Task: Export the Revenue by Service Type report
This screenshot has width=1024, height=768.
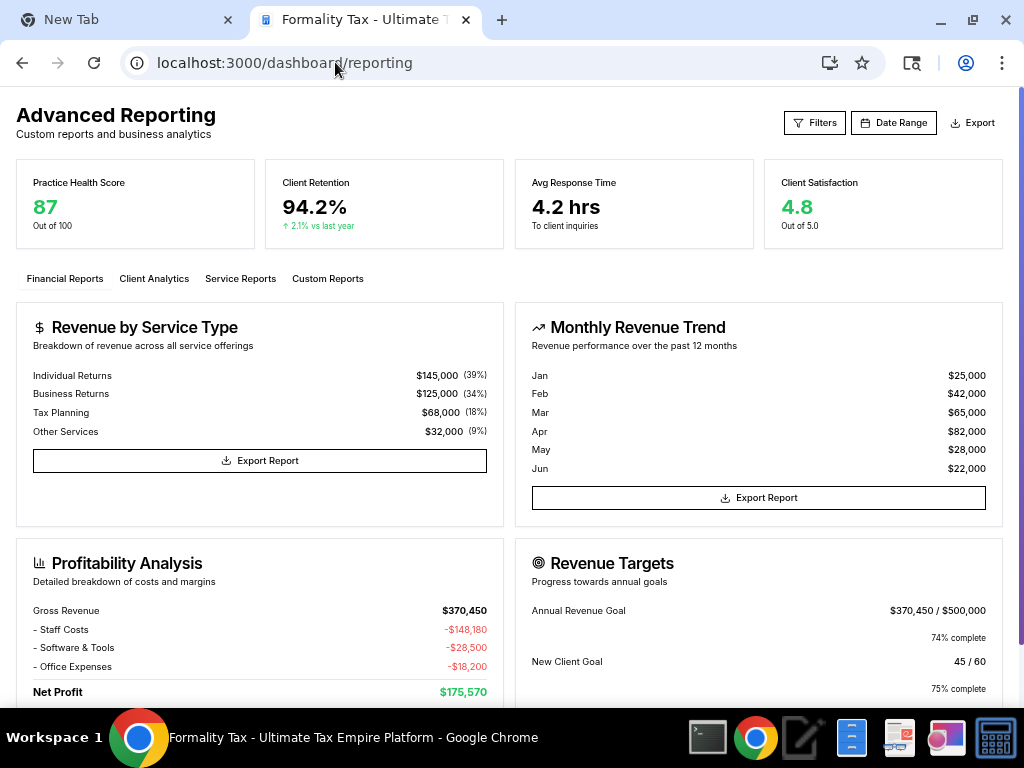Action: point(260,461)
